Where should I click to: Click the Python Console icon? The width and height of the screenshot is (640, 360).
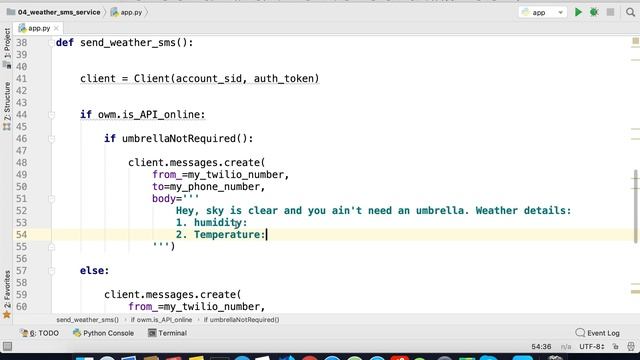[77, 333]
